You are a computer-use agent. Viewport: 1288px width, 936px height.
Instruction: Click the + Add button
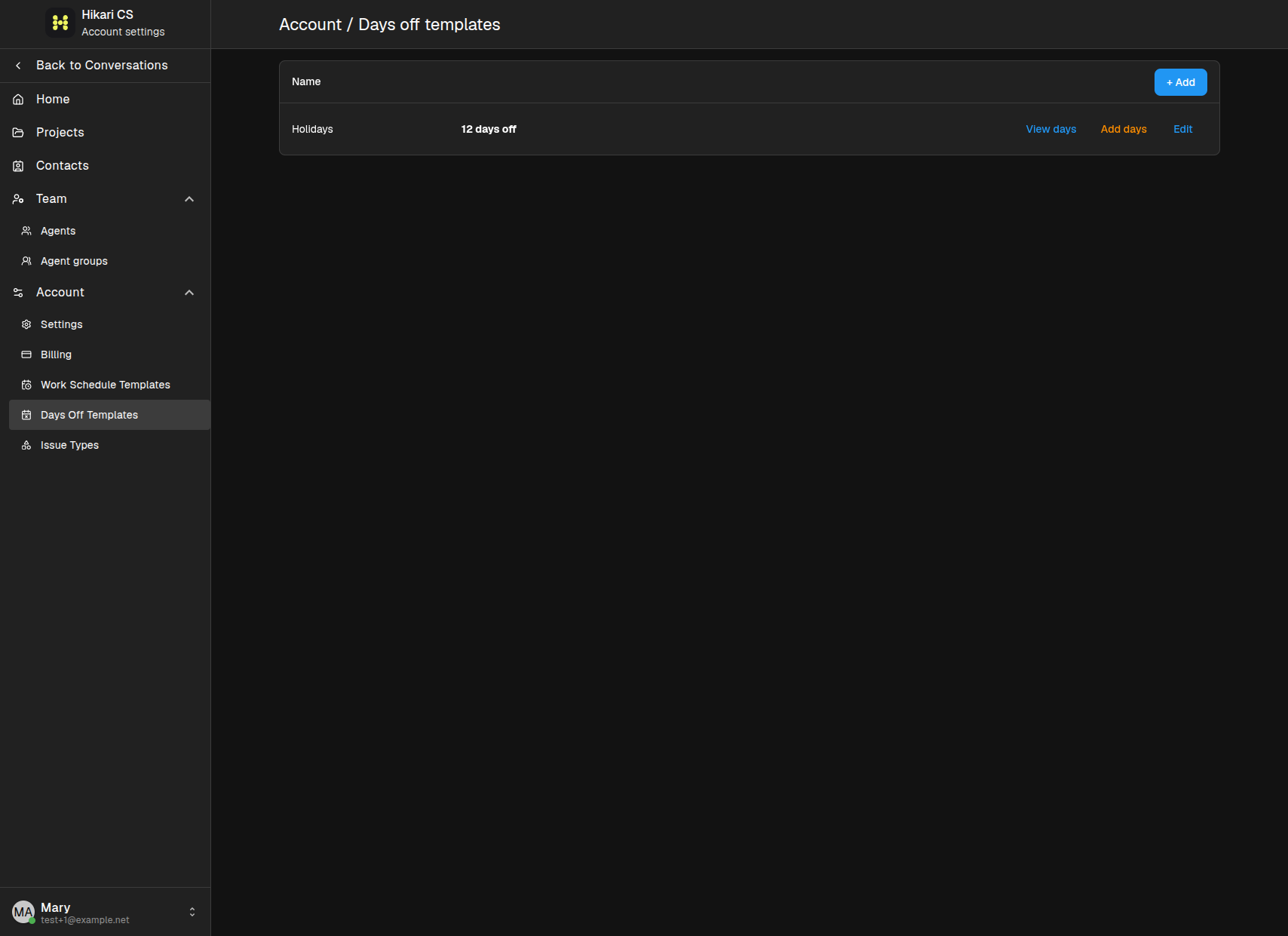(x=1180, y=82)
